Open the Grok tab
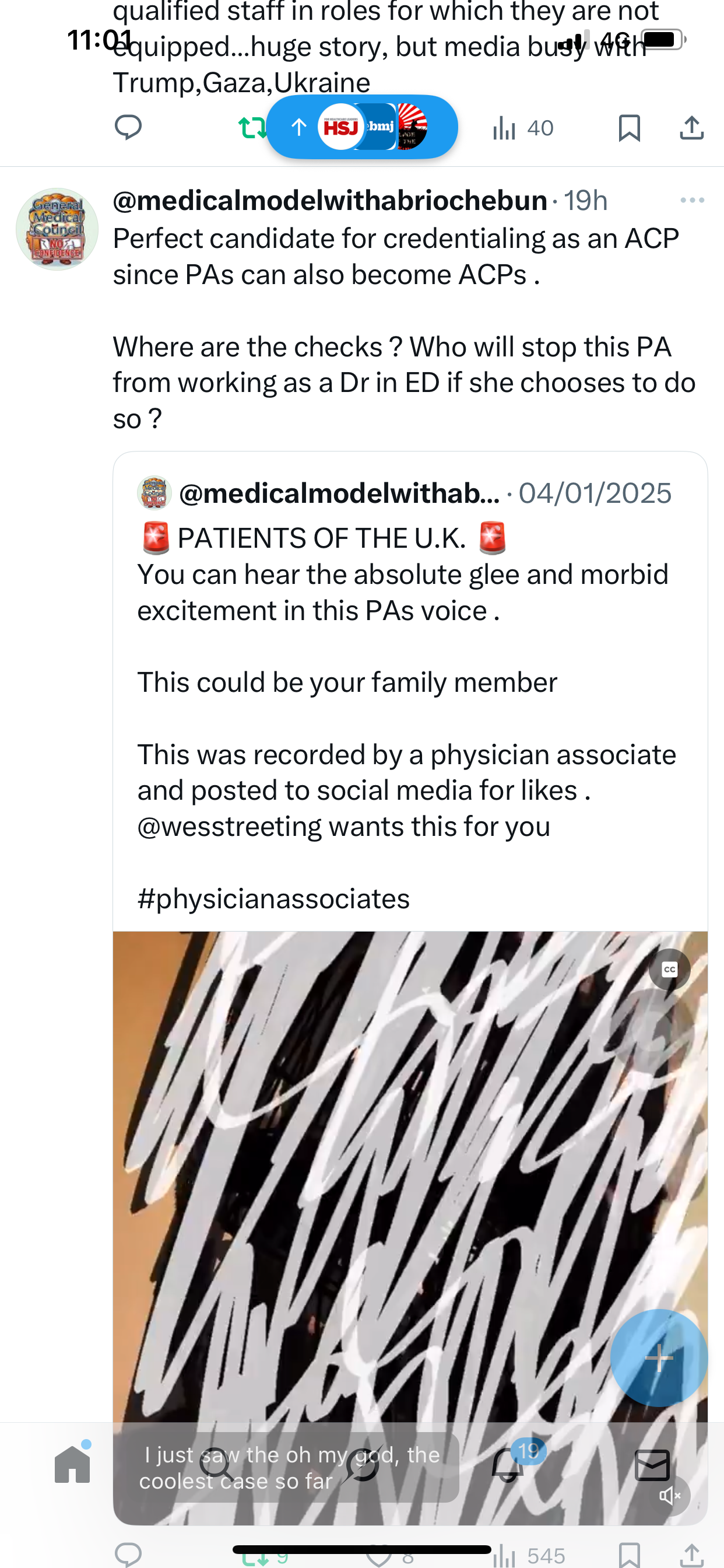The image size is (724, 1568). (363, 1465)
